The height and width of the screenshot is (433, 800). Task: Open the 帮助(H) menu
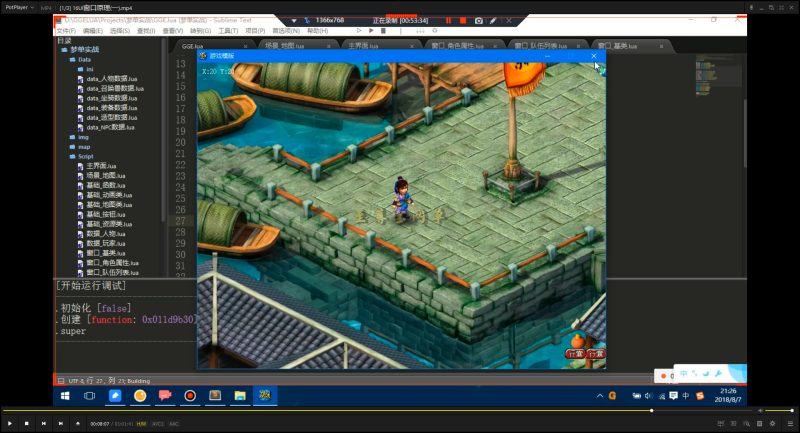(x=317, y=31)
